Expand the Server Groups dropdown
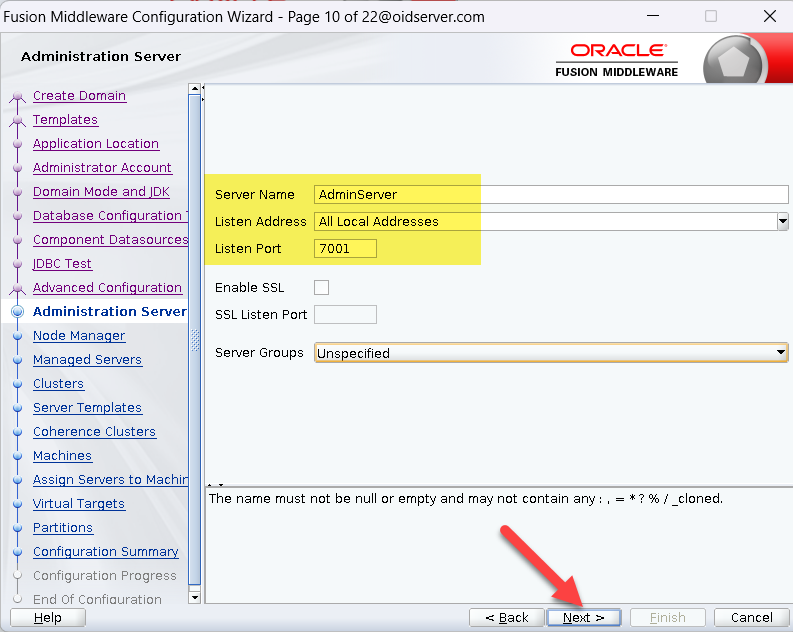 [x=781, y=352]
